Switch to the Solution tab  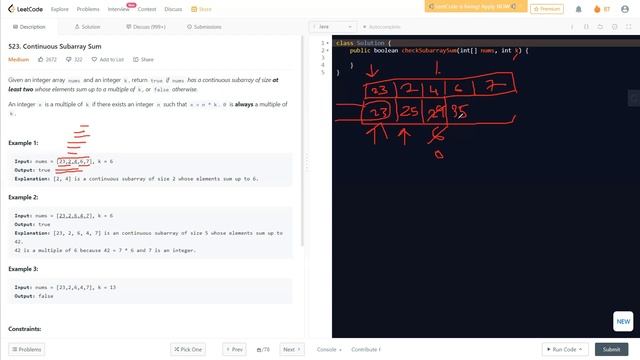[x=87, y=27]
